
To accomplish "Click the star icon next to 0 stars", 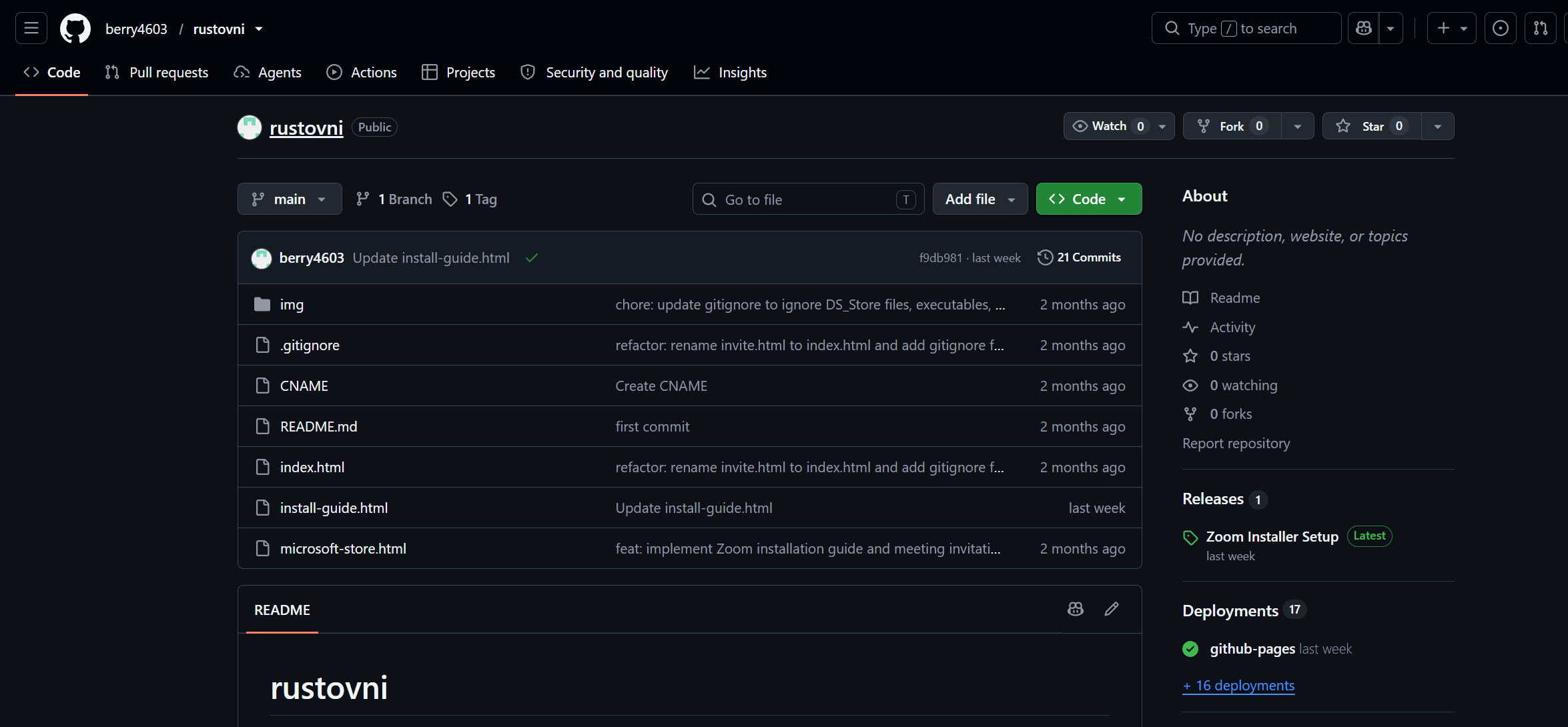I will 1190,356.
